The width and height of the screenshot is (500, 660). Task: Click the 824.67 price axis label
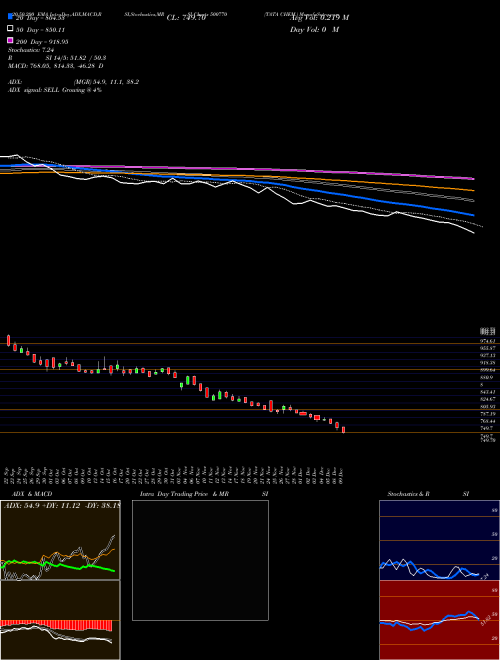point(488,399)
